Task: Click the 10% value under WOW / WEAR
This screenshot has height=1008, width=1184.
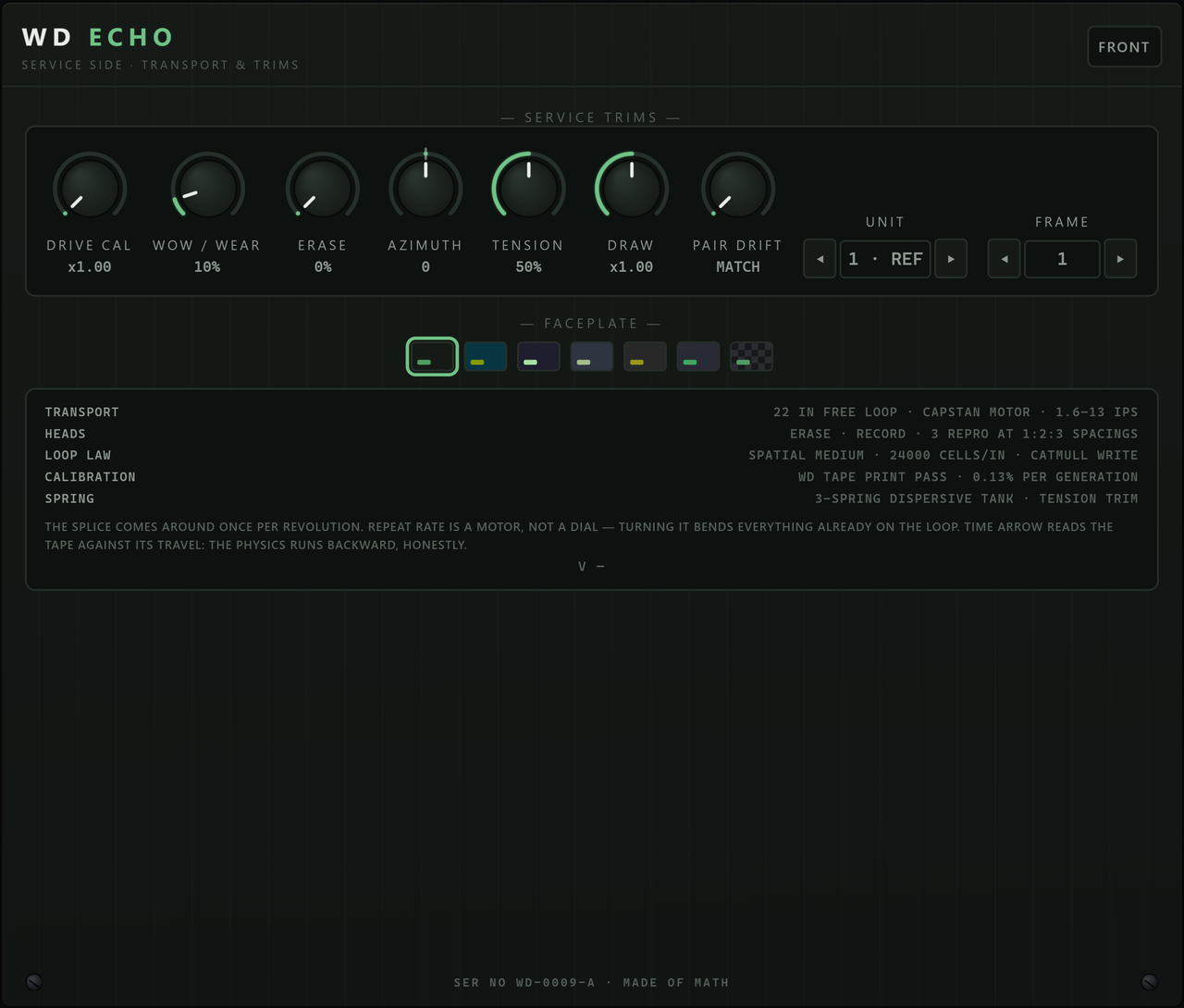Action: (x=207, y=267)
